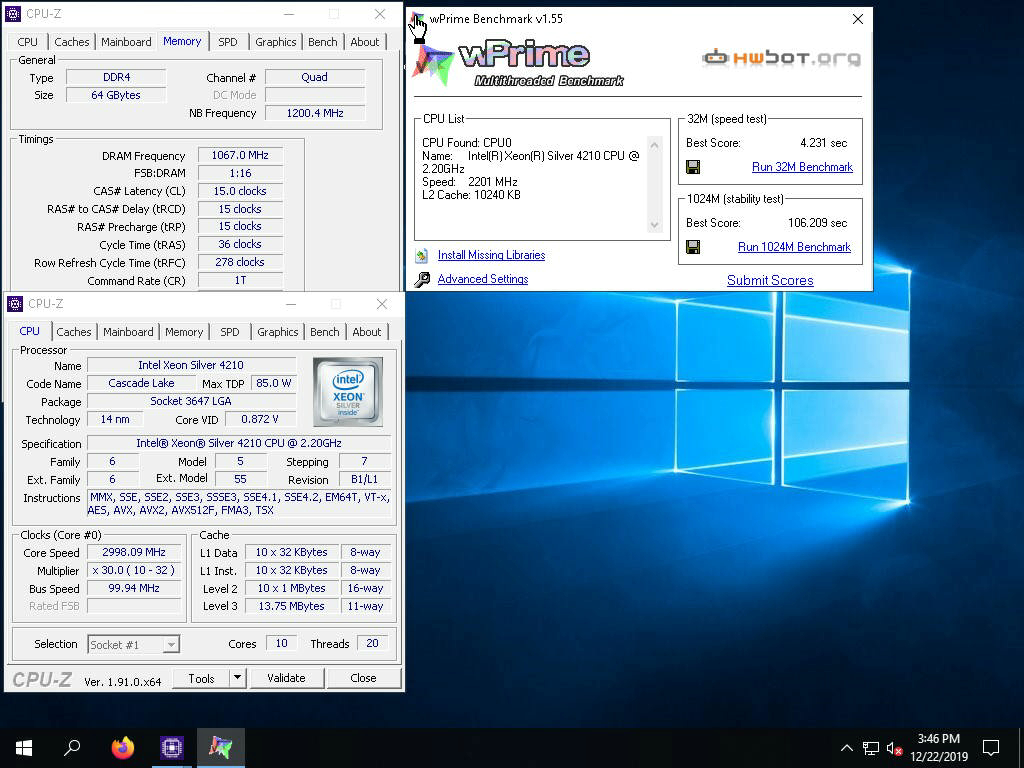Click the Package value Socket 3647 LGA
This screenshot has height=768, width=1024.
[x=191, y=401]
